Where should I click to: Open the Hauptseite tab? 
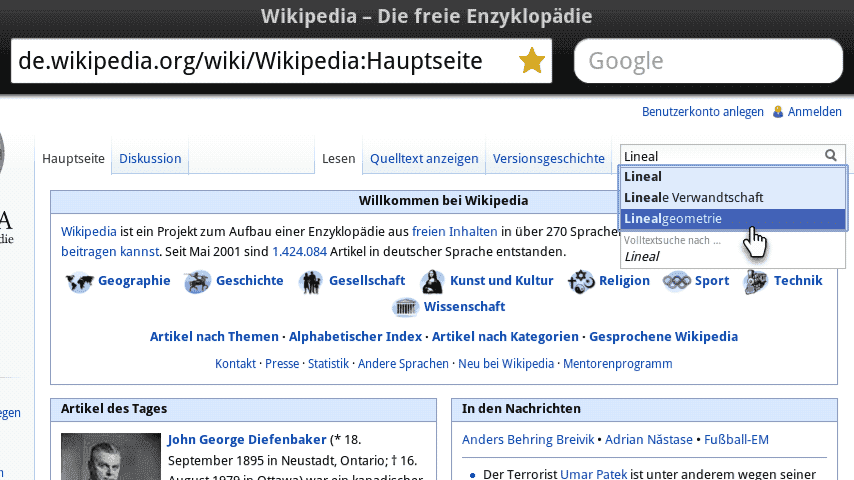[x=74, y=159]
